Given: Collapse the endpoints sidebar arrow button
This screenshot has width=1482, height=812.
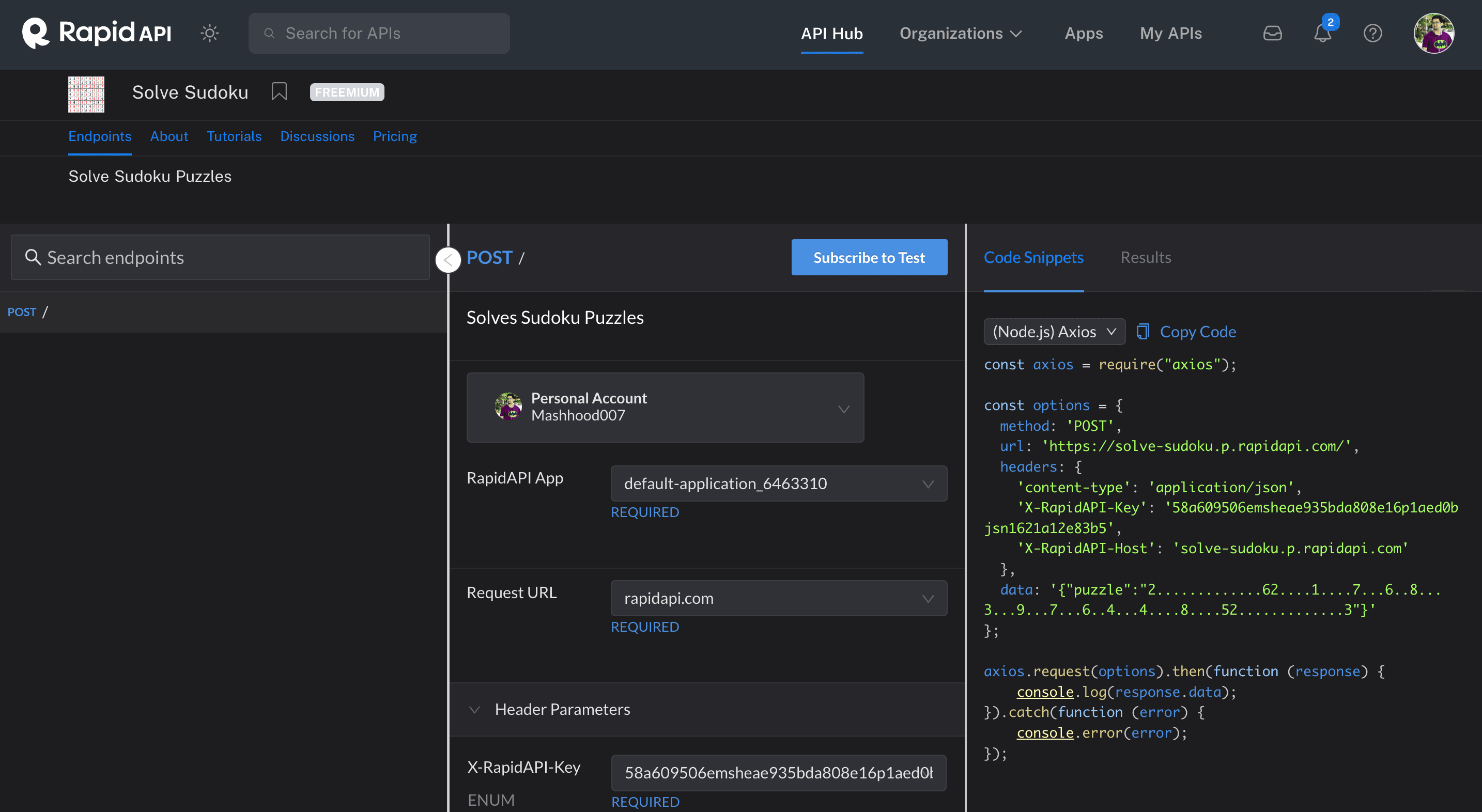Looking at the screenshot, I should click(x=448, y=260).
